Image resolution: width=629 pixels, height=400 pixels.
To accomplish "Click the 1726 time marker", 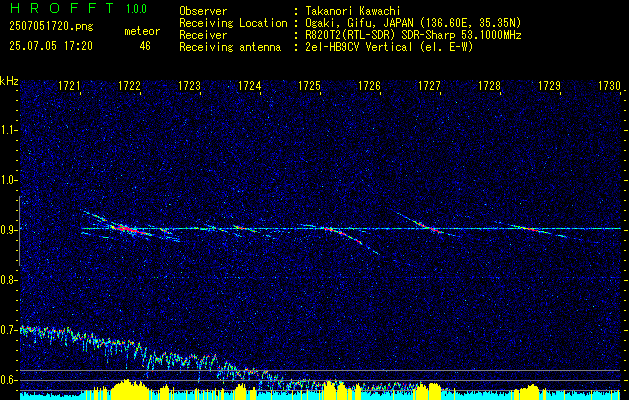I will click(369, 85).
